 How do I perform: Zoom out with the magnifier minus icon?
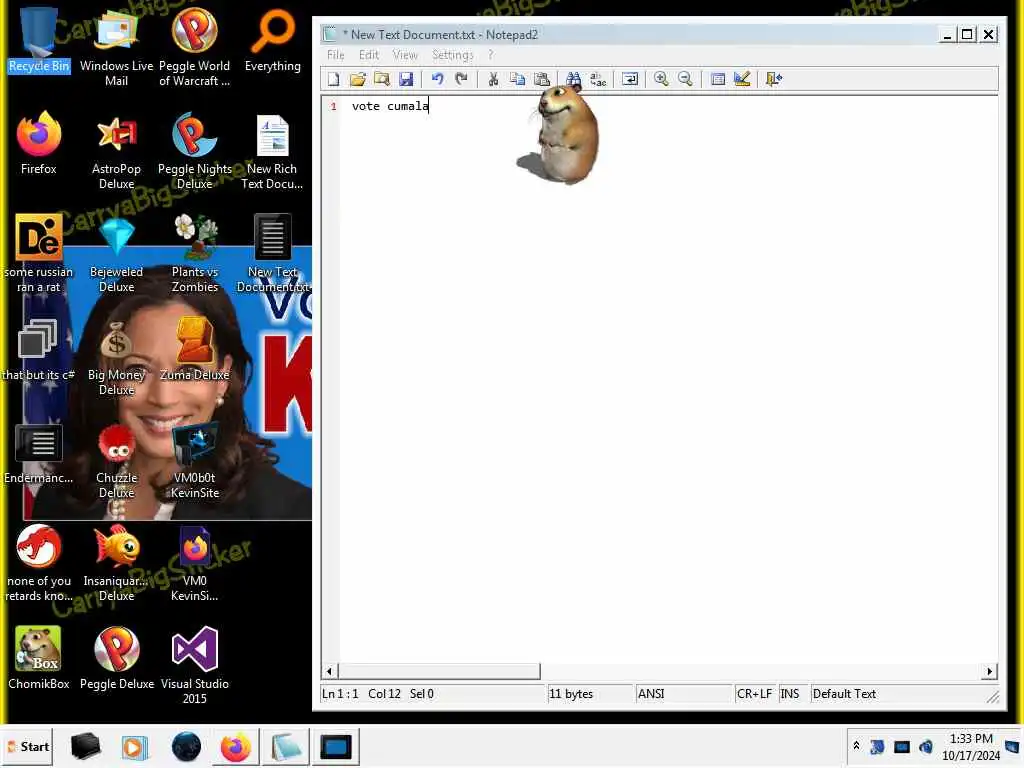click(685, 79)
